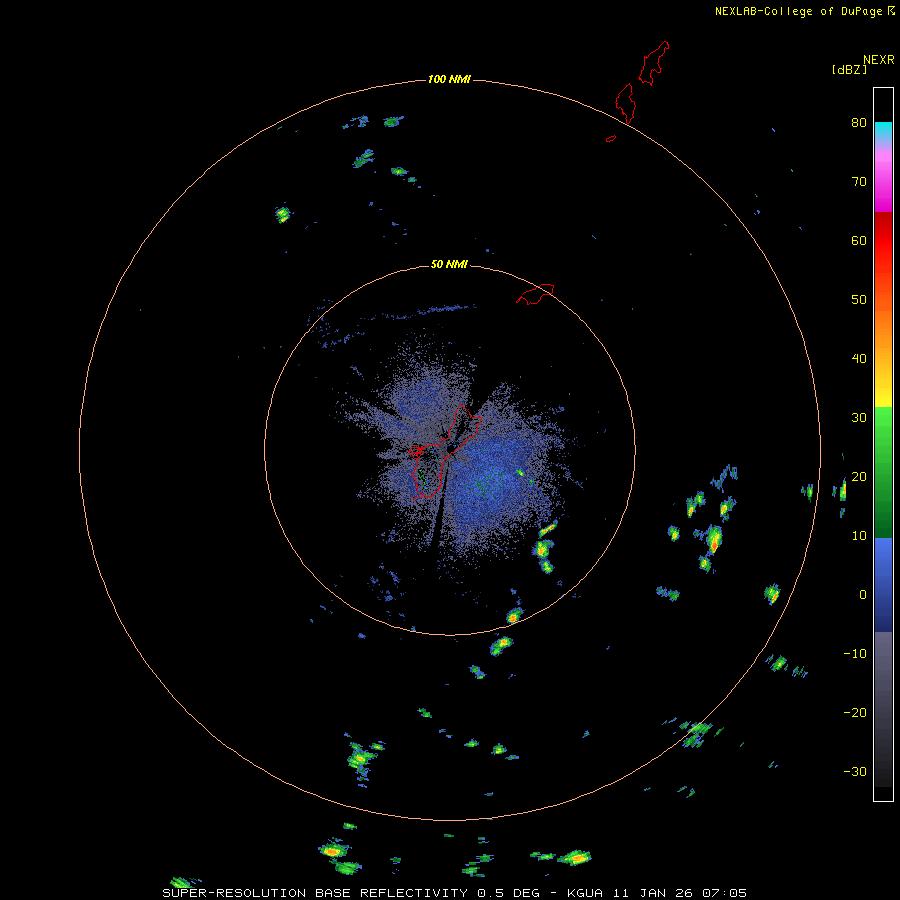Click the 50 NMI range ring label

point(449,264)
